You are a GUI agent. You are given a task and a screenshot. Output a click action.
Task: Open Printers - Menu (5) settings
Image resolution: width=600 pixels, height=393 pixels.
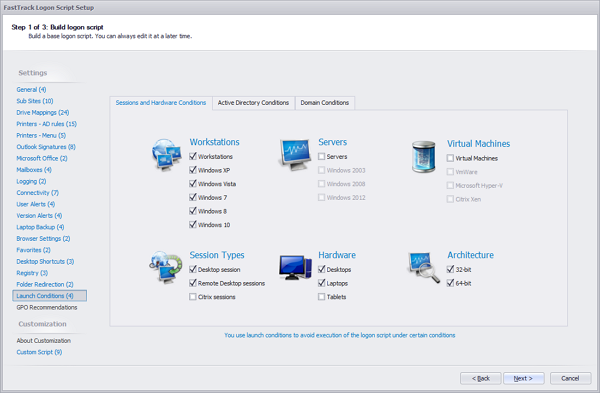[41, 135]
